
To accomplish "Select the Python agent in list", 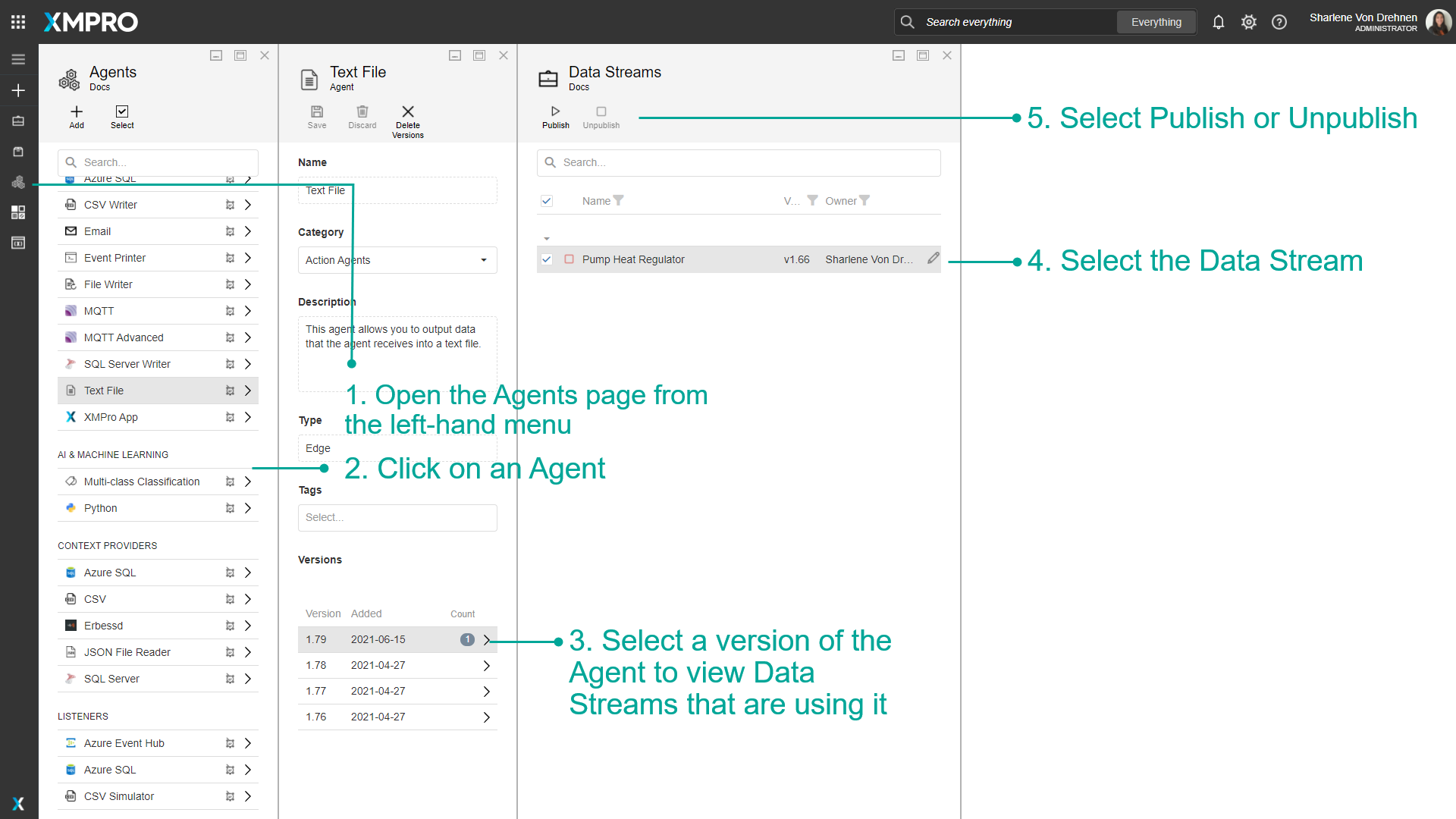I will click(x=101, y=508).
